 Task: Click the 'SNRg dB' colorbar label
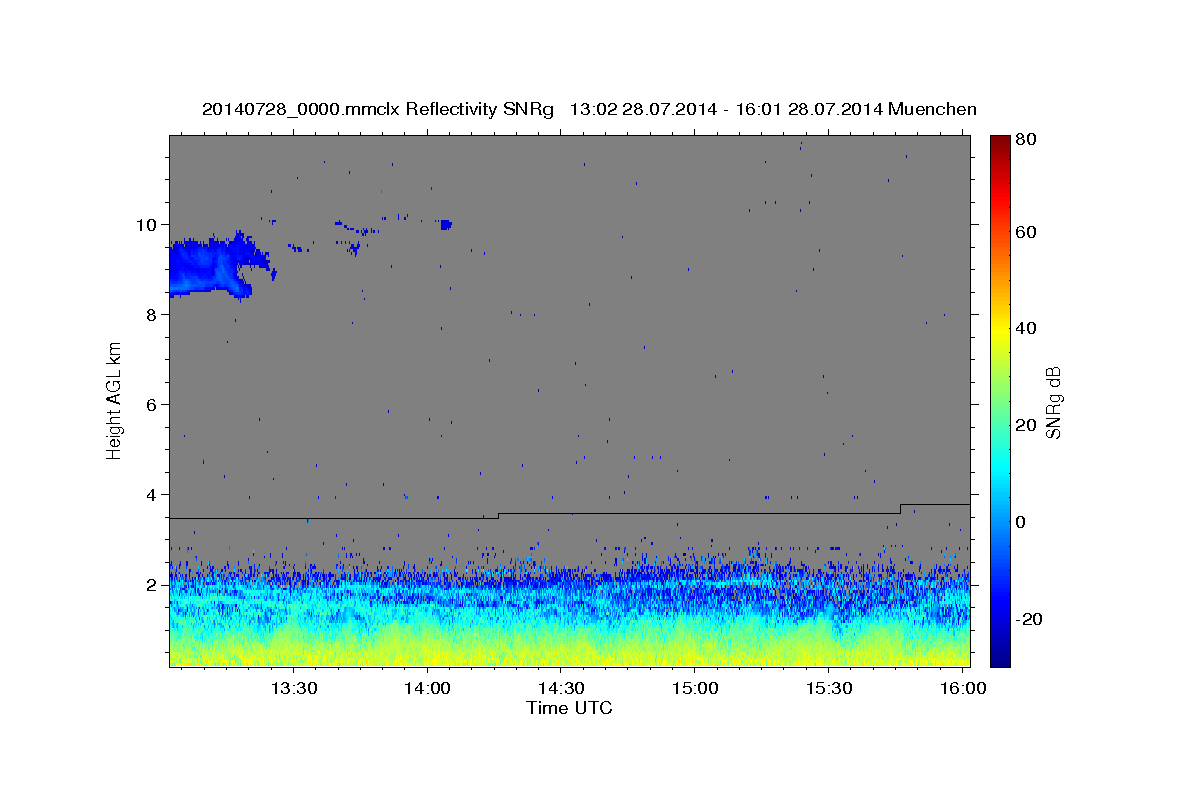click(1053, 402)
